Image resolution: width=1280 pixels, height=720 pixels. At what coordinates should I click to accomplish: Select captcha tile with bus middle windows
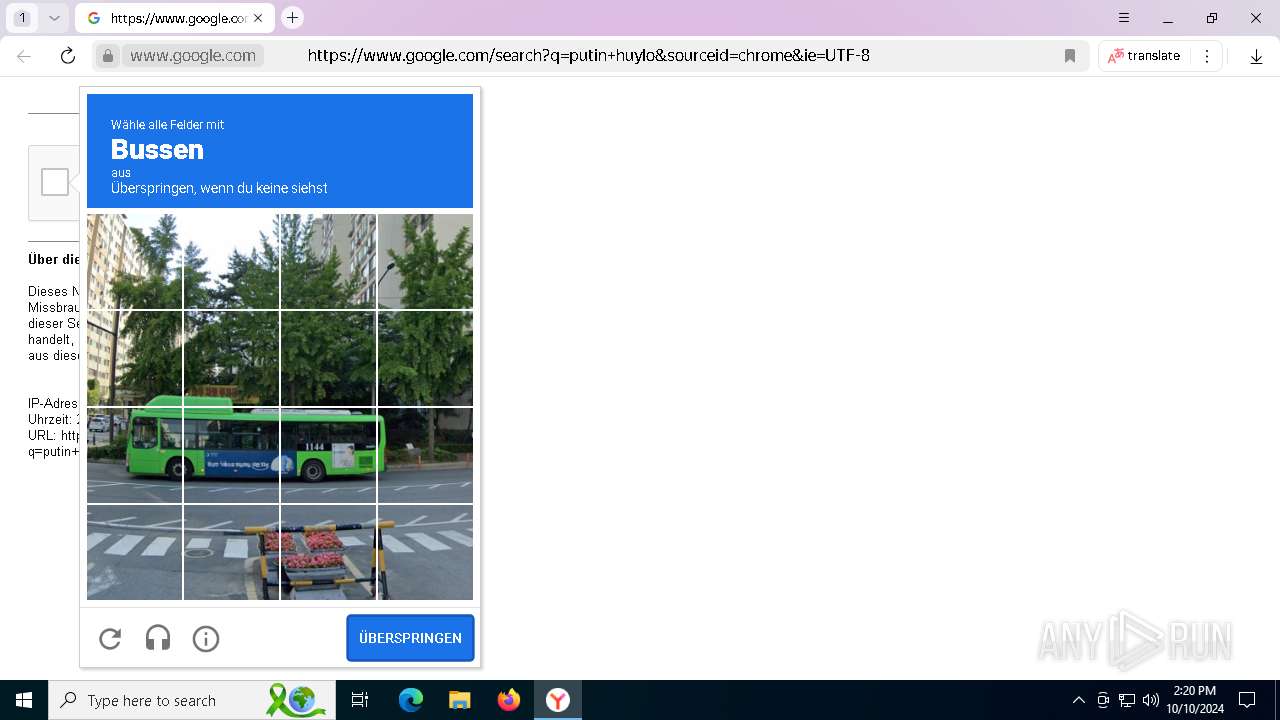coord(231,455)
